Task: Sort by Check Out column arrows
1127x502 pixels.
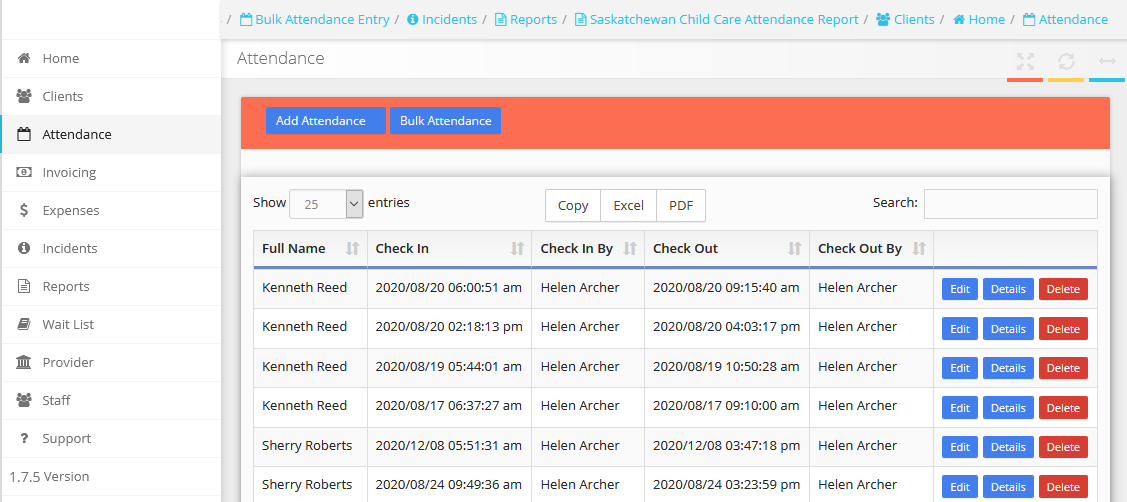Action: click(794, 249)
